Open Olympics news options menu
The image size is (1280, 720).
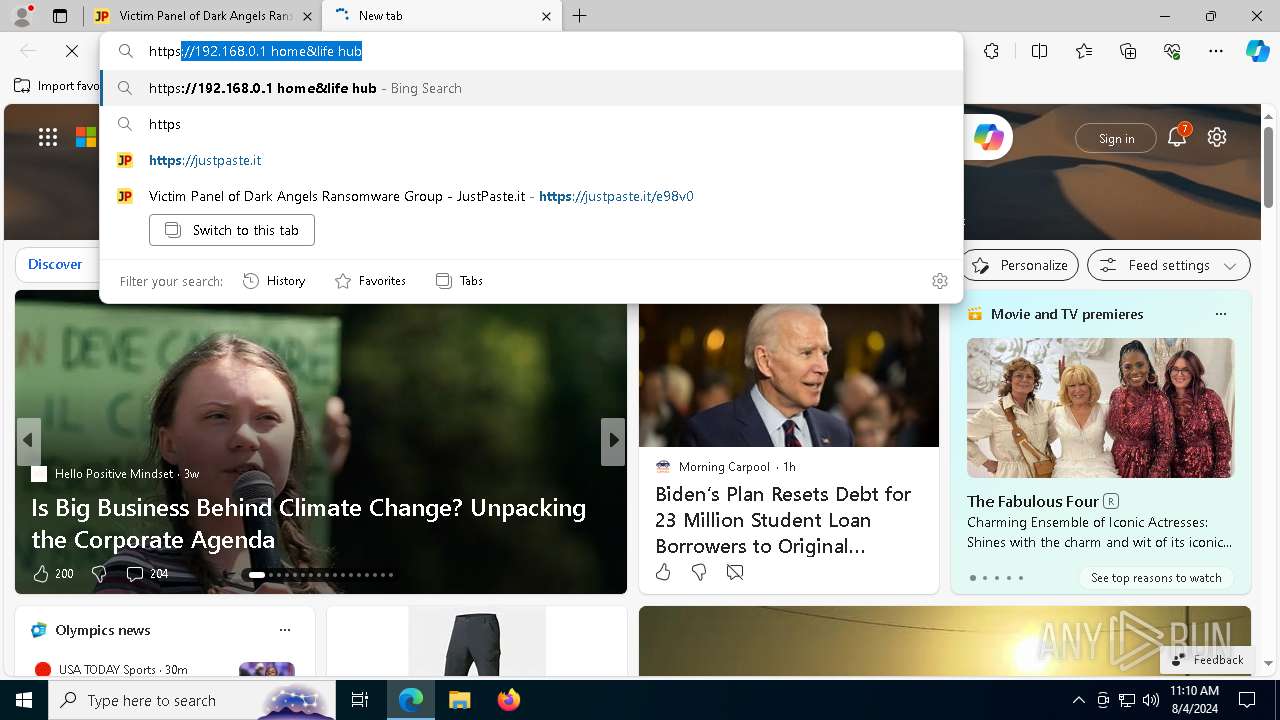[x=285, y=630]
